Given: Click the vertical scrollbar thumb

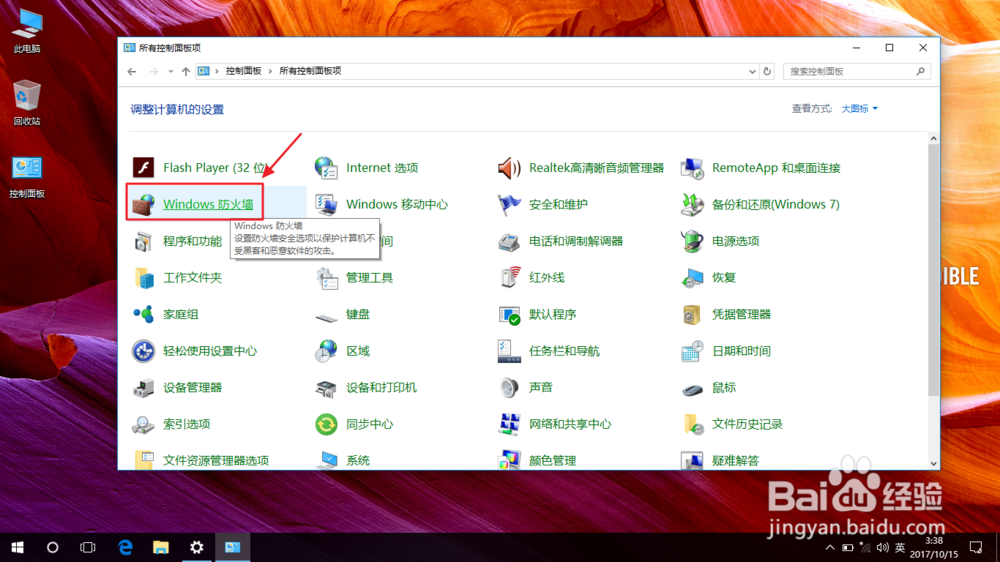Looking at the screenshot, I should pyautogui.click(x=934, y=270).
